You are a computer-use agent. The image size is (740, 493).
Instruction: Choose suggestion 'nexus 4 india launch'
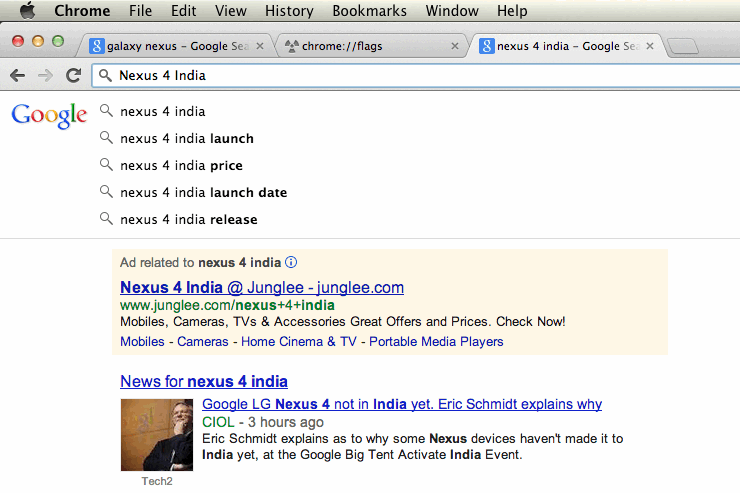[187, 138]
